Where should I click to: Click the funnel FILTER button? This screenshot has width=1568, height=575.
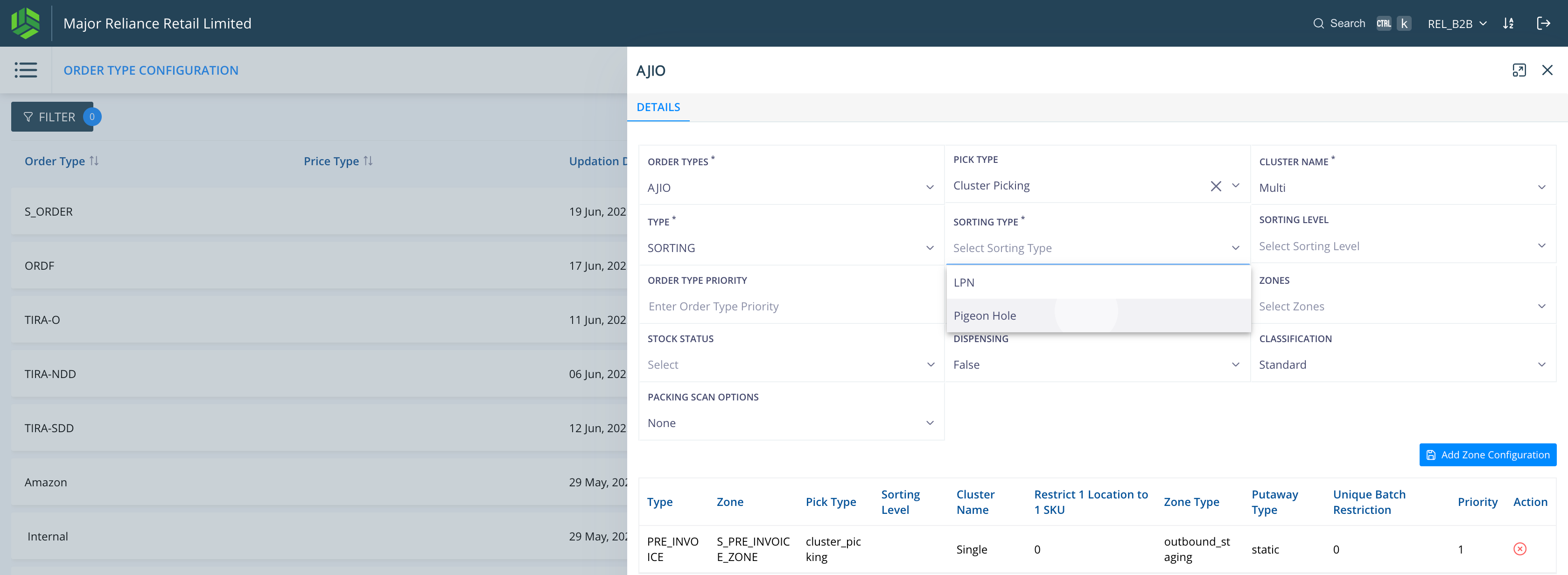(x=52, y=117)
